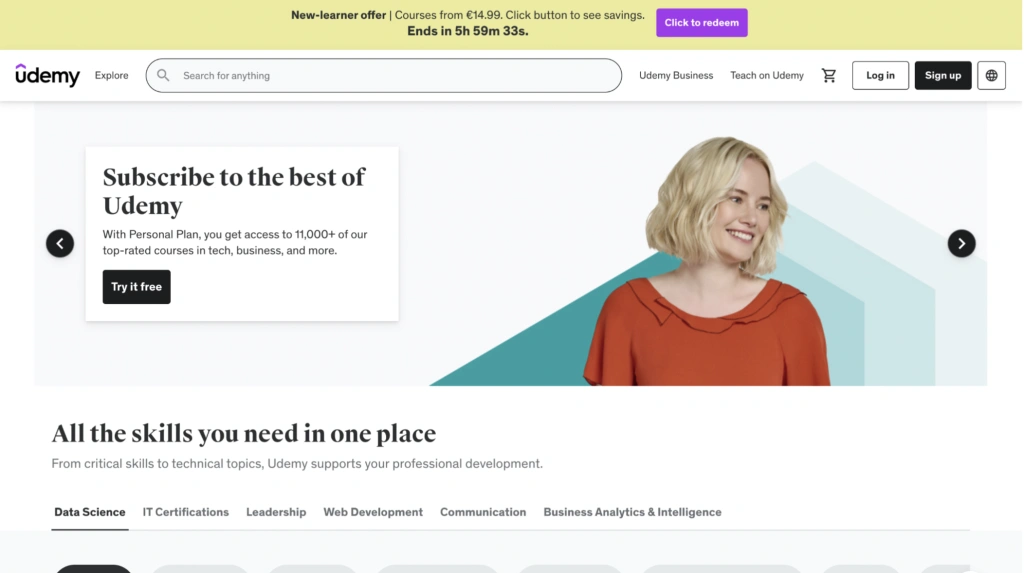
Task: Go to next carousel slide
Action: point(961,244)
